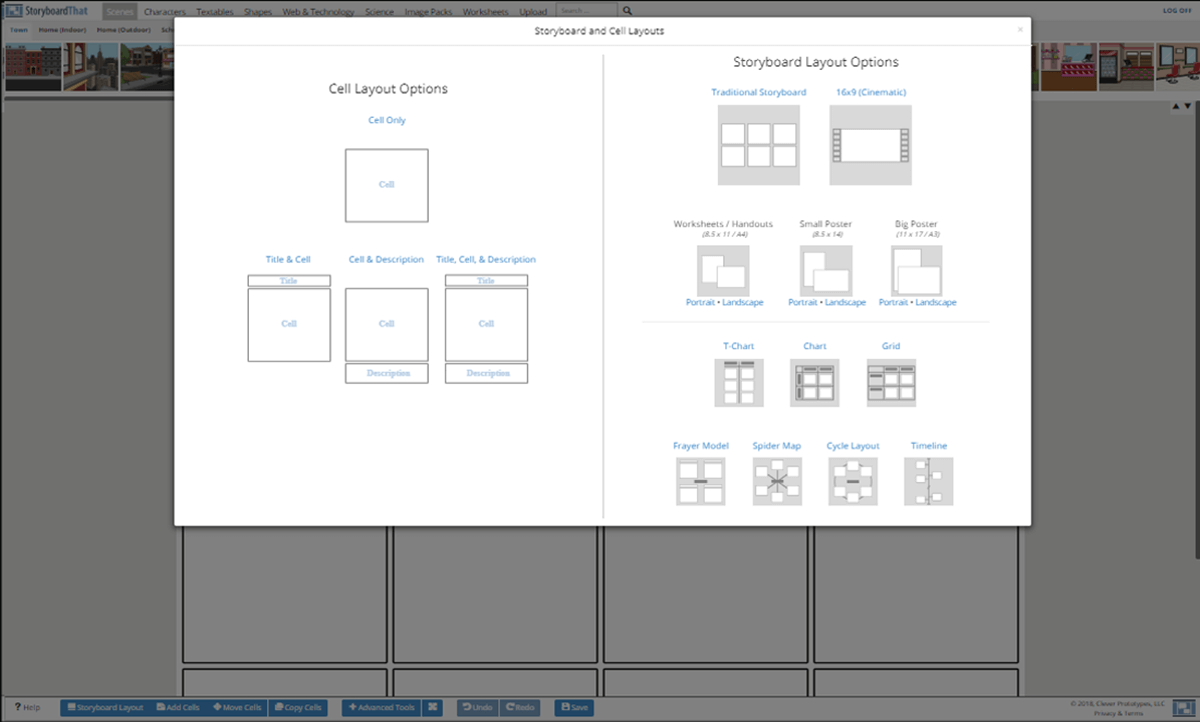This screenshot has height=722, width=1200.
Task: Select the Traditional Storyboard layout icon
Action: pyautogui.click(x=758, y=145)
